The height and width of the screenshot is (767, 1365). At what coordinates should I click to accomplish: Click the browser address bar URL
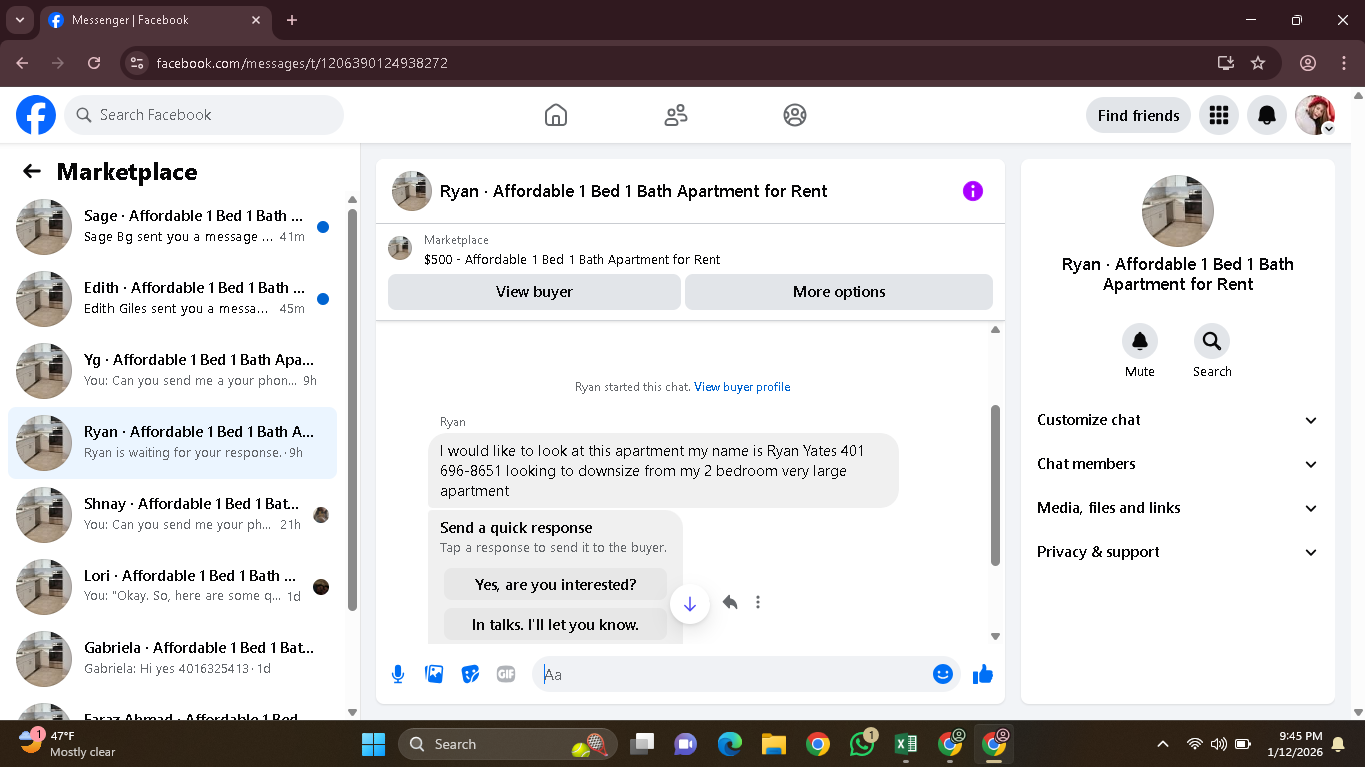coord(302,63)
